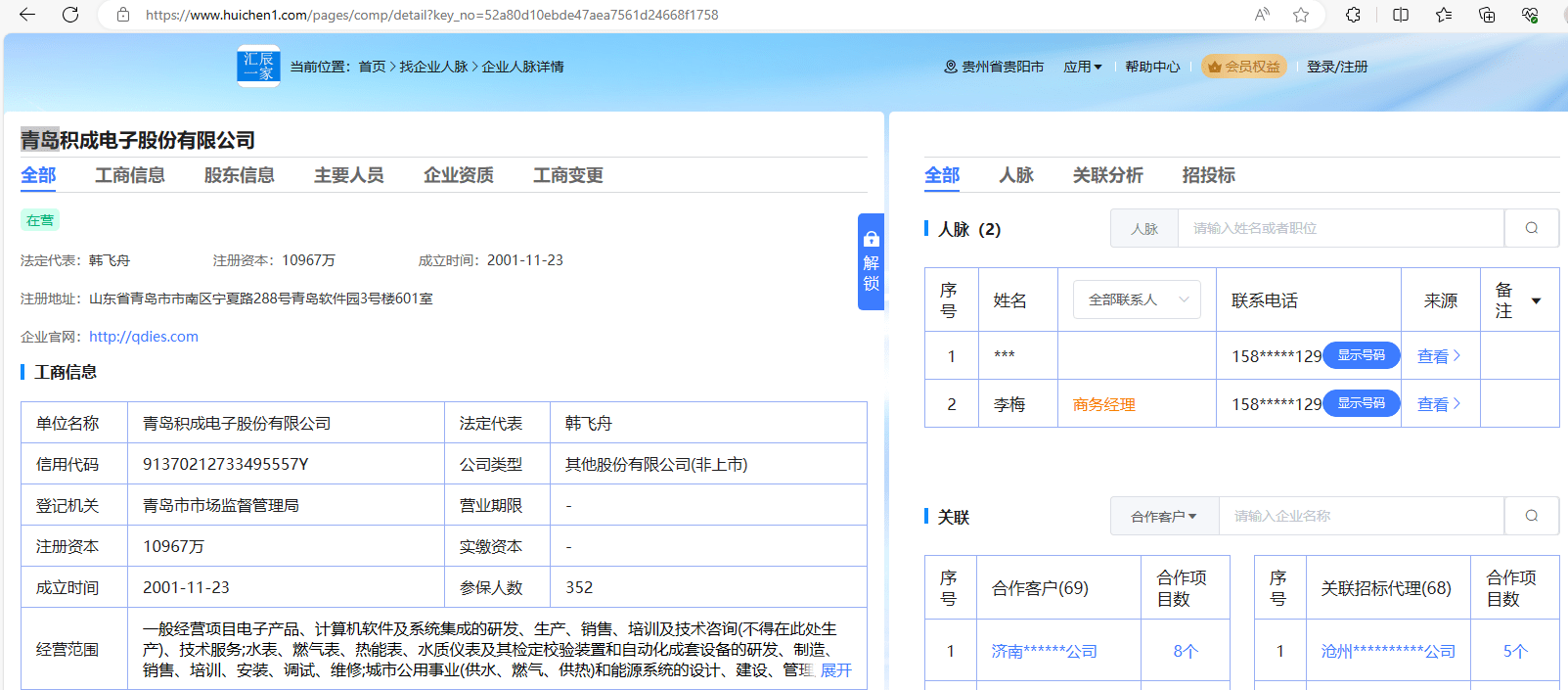
Task: Open 8个 project count link
Action: [x=1185, y=651]
